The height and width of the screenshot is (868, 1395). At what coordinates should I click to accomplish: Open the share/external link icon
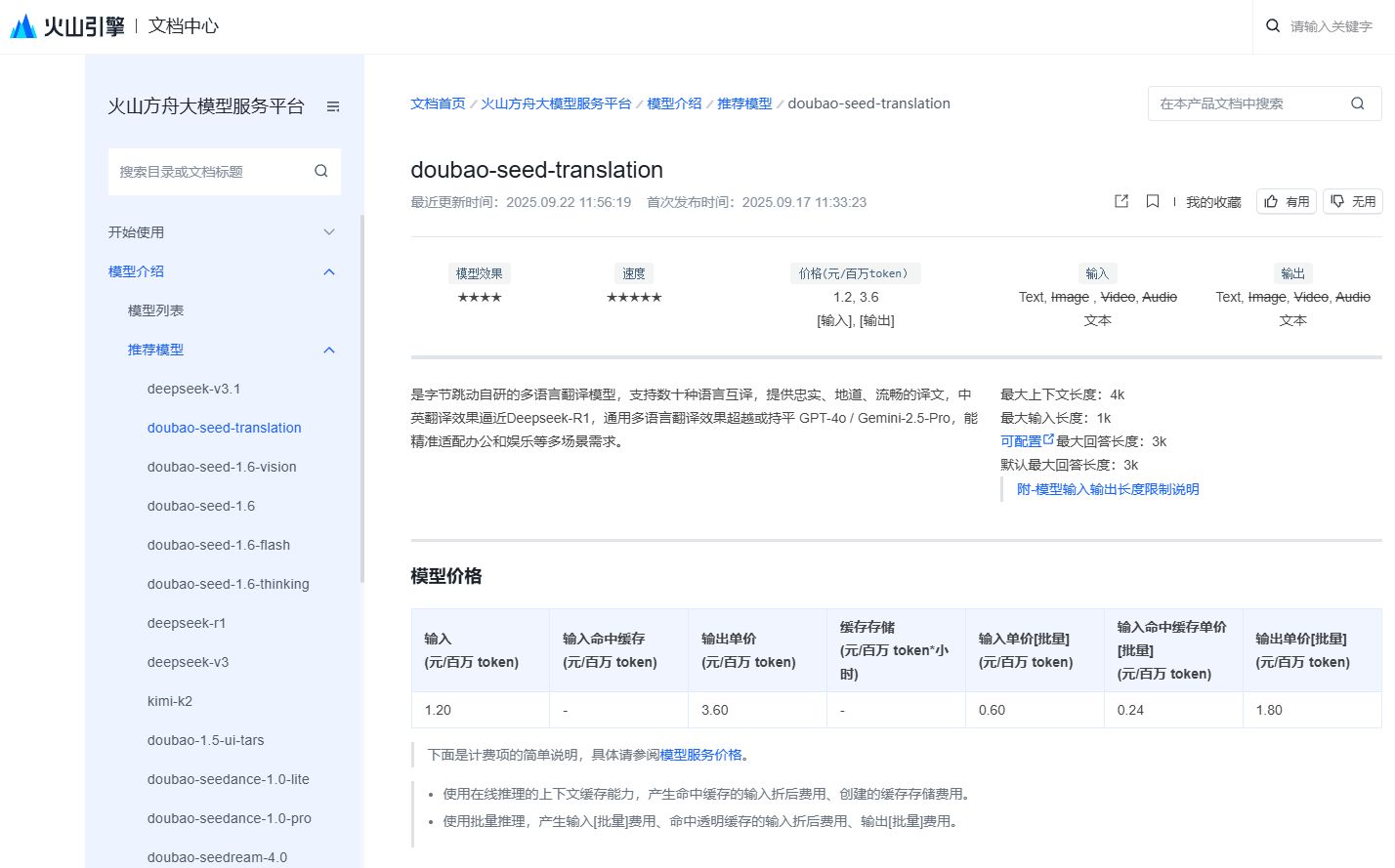pos(1121,201)
